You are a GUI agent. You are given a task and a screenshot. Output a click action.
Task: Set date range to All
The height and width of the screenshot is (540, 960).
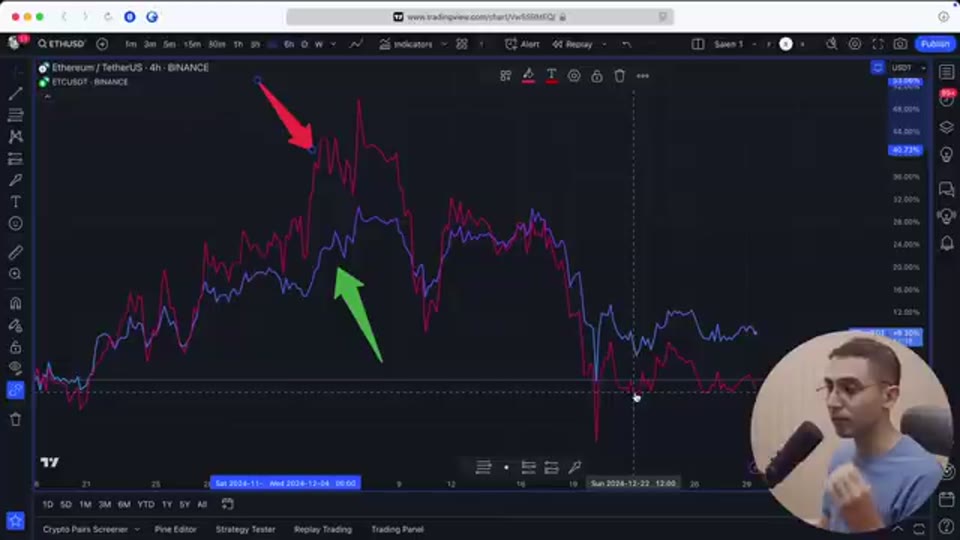202,504
